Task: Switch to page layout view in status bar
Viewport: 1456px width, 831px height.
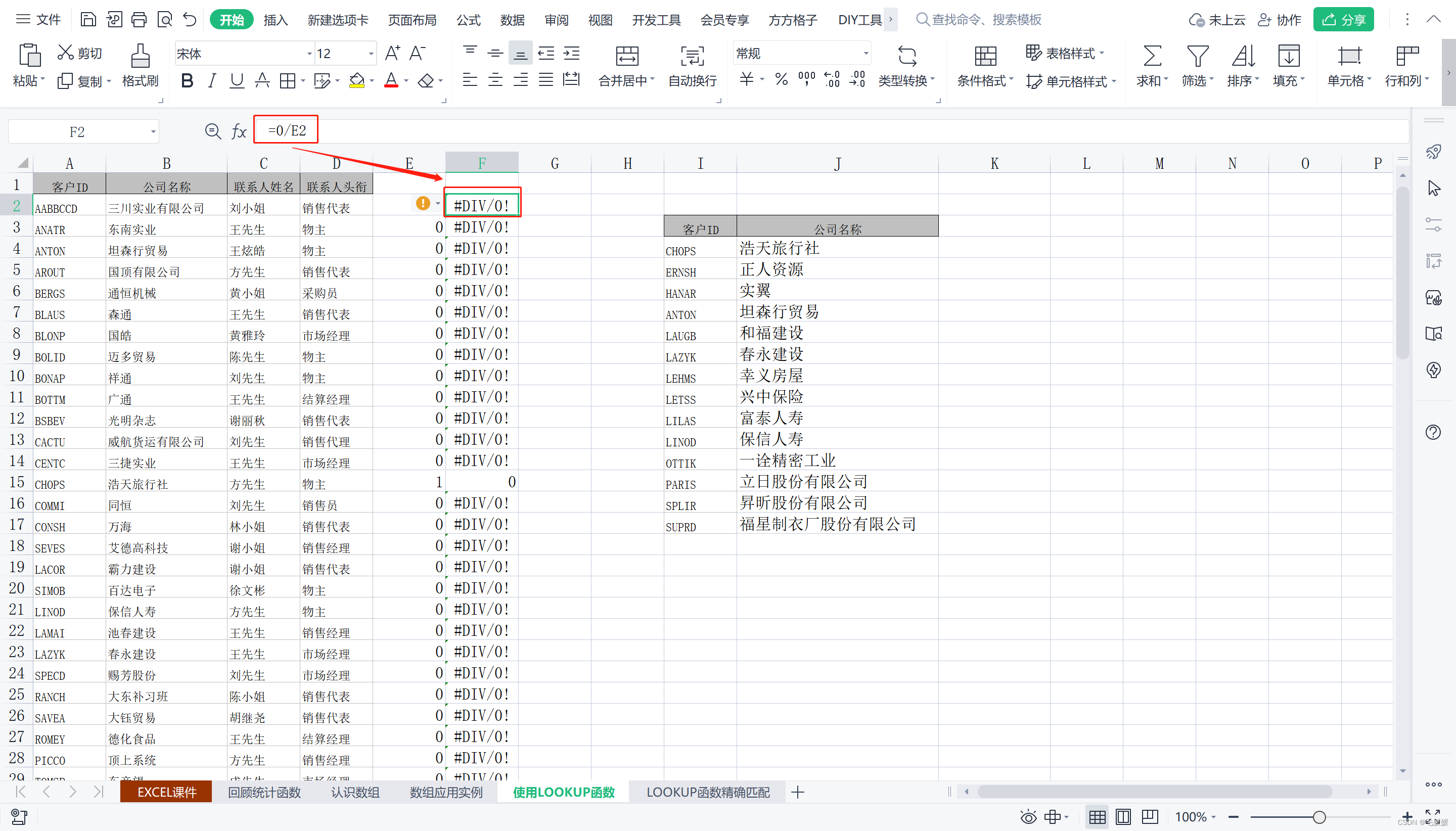Action: coord(1123,817)
